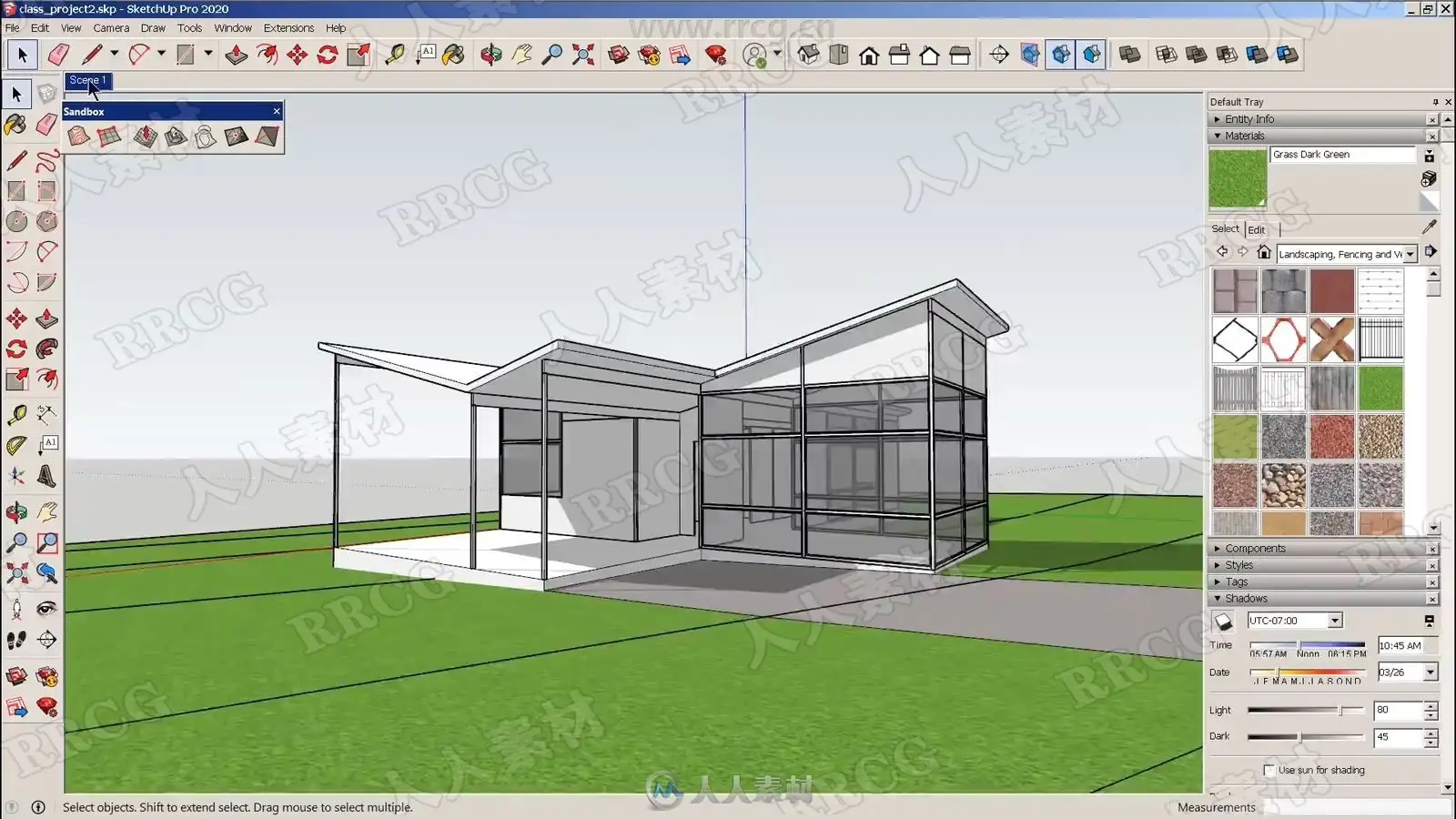Open the date 03/26 dropdown
Viewport: 1456px width, 819px height.
click(x=1431, y=672)
